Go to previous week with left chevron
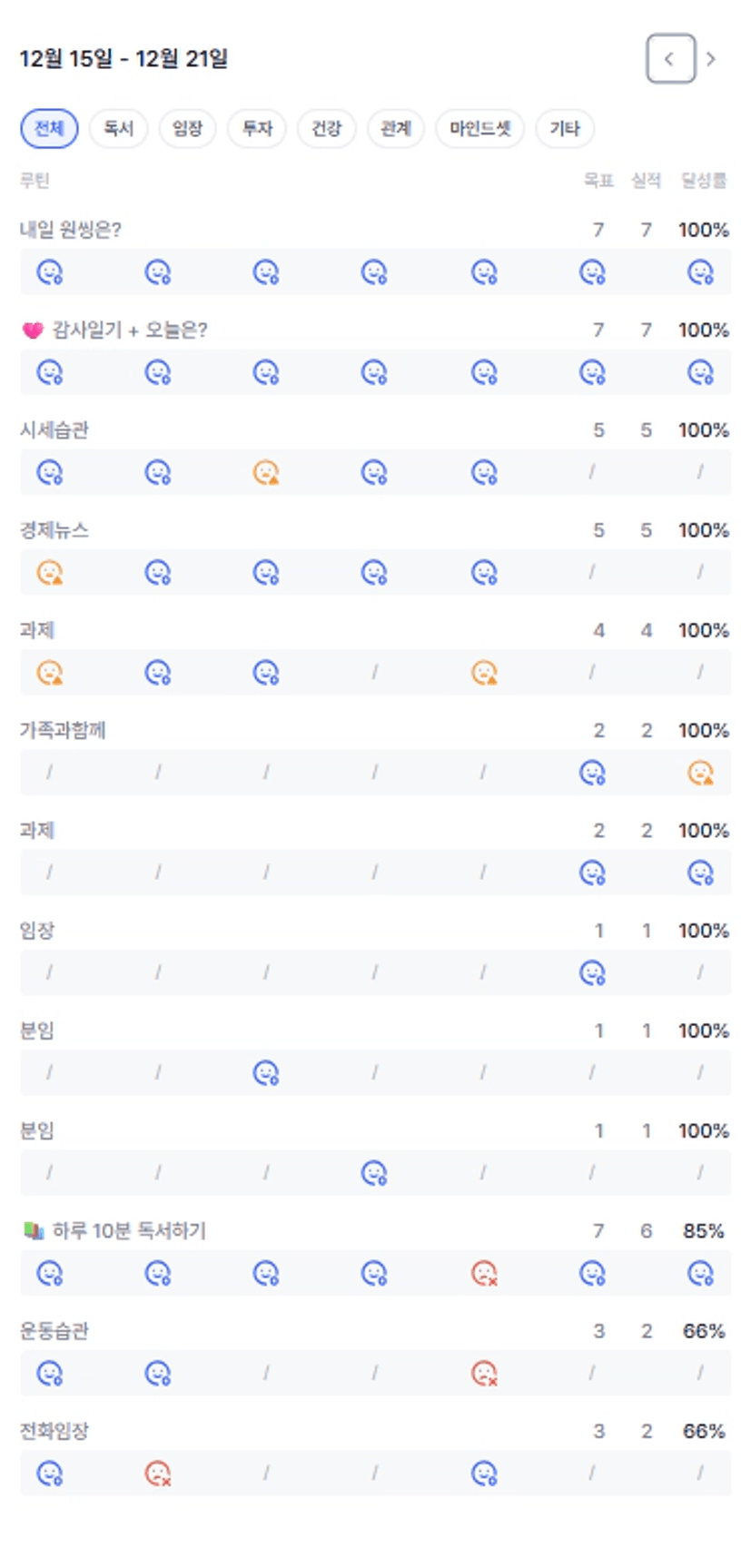Viewport: 751px width, 1568px height. coord(670,59)
